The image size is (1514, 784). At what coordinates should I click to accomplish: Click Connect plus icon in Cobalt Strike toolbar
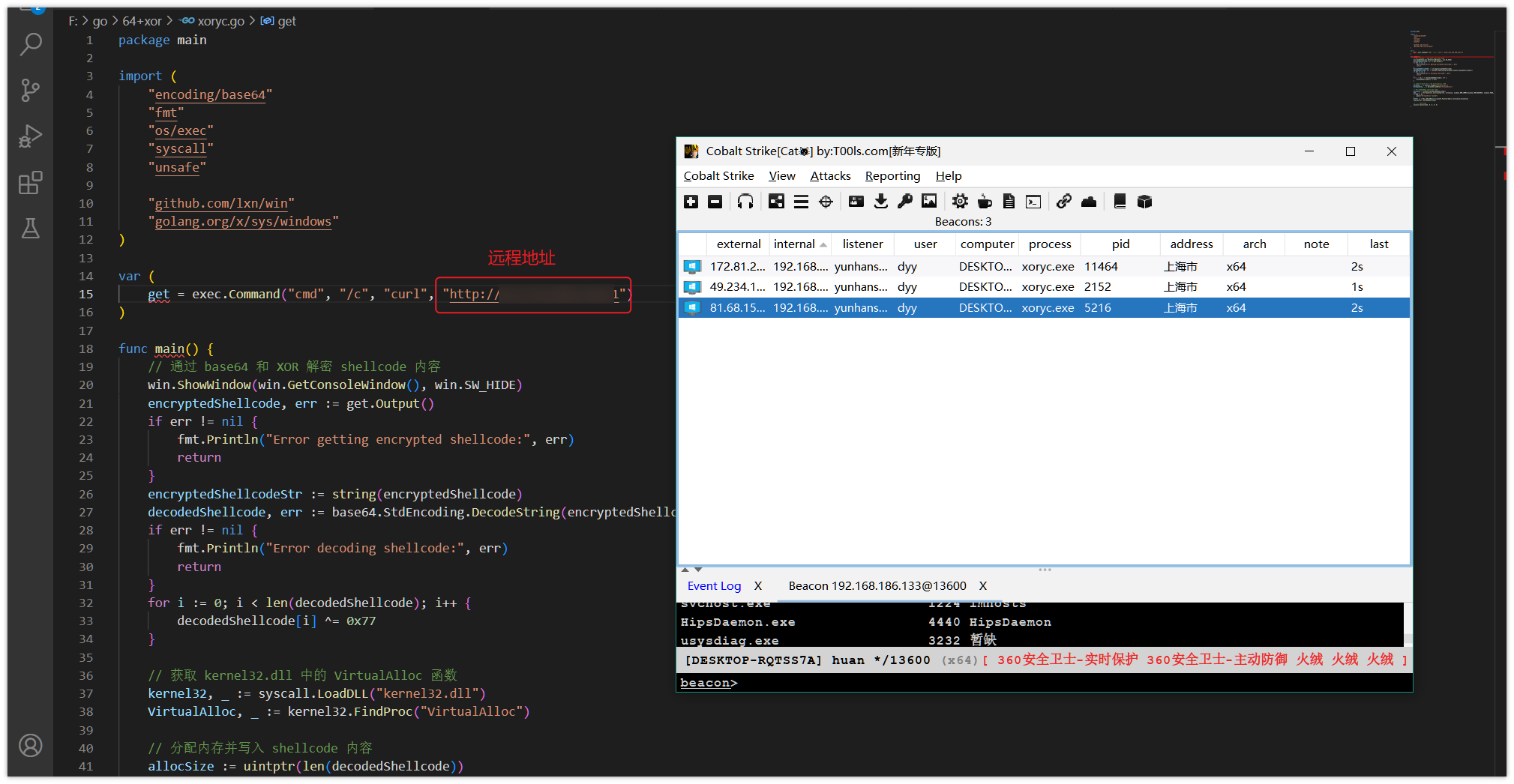[691, 202]
